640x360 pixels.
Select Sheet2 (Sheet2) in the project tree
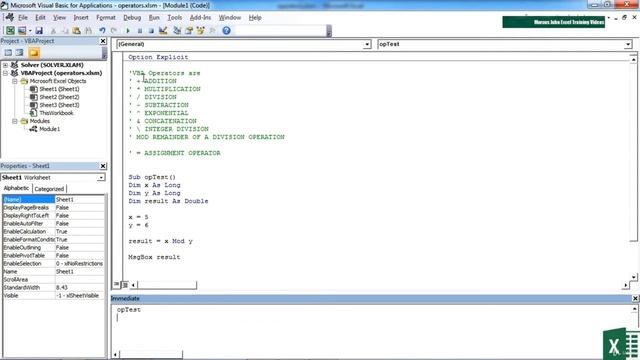click(x=59, y=97)
